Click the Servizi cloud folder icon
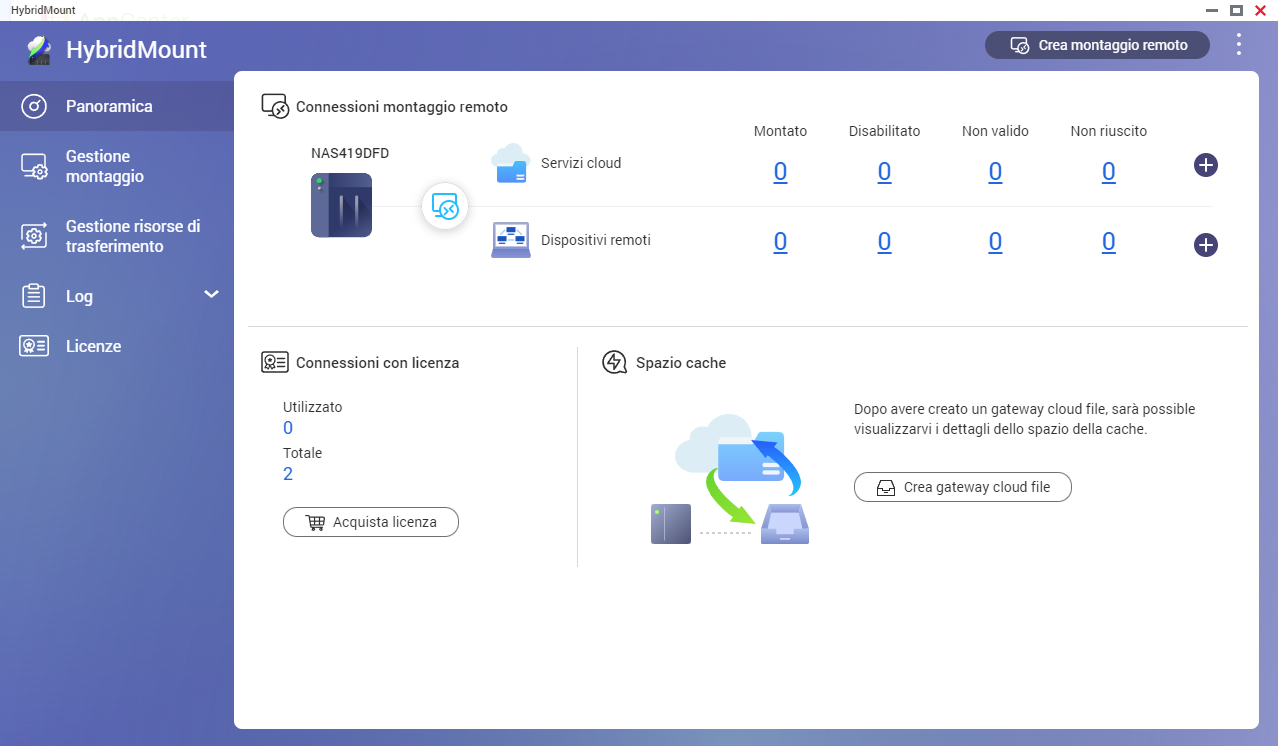This screenshot has height=746, width=1278. (x=510, y=164)
